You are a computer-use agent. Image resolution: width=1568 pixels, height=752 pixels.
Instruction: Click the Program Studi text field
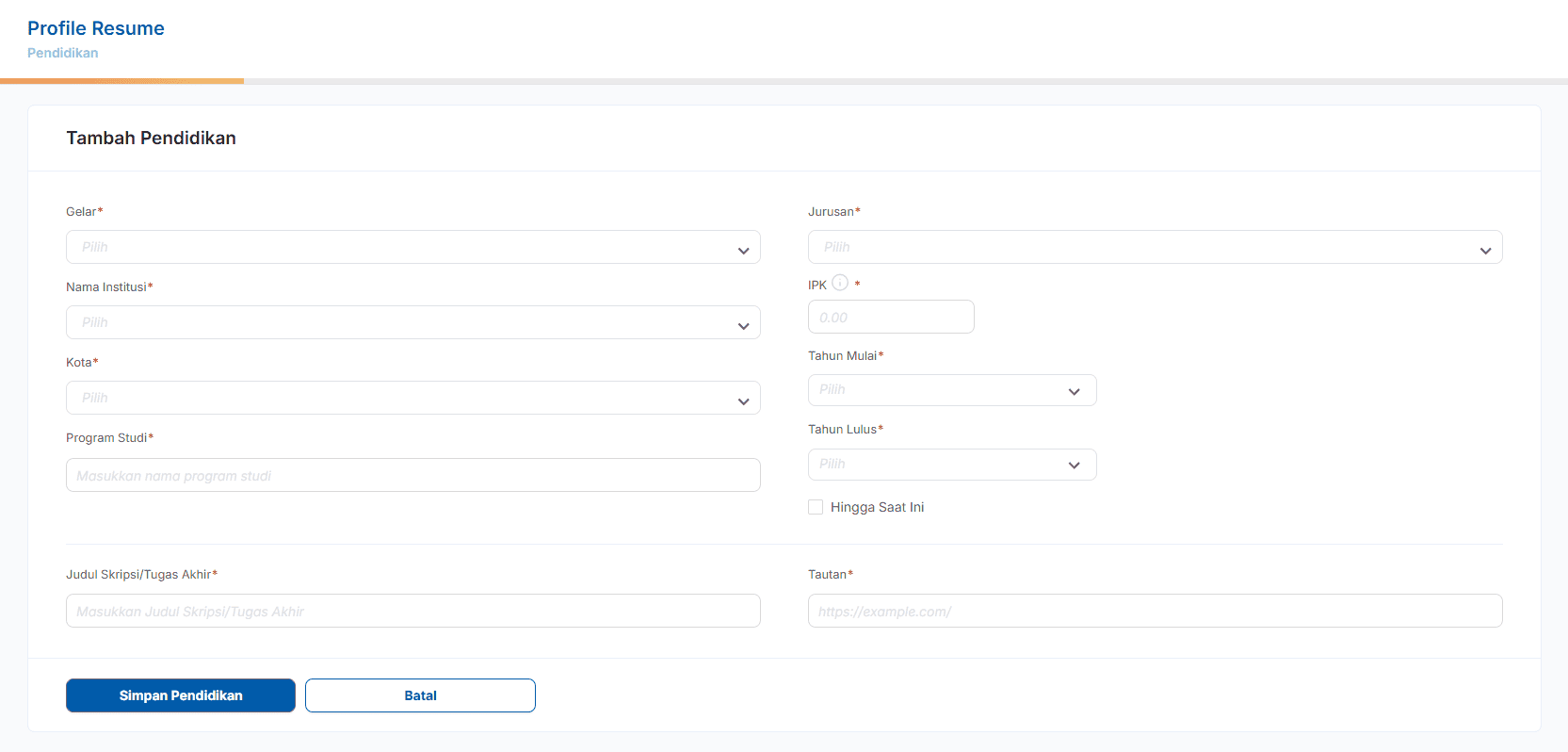412,476
